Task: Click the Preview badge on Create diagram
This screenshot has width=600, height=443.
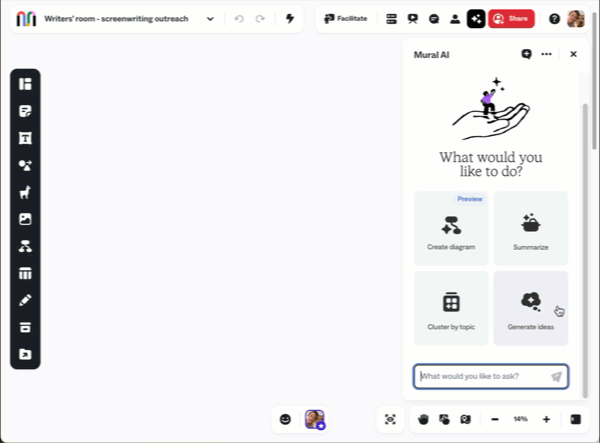Action: tap(470, 199)
